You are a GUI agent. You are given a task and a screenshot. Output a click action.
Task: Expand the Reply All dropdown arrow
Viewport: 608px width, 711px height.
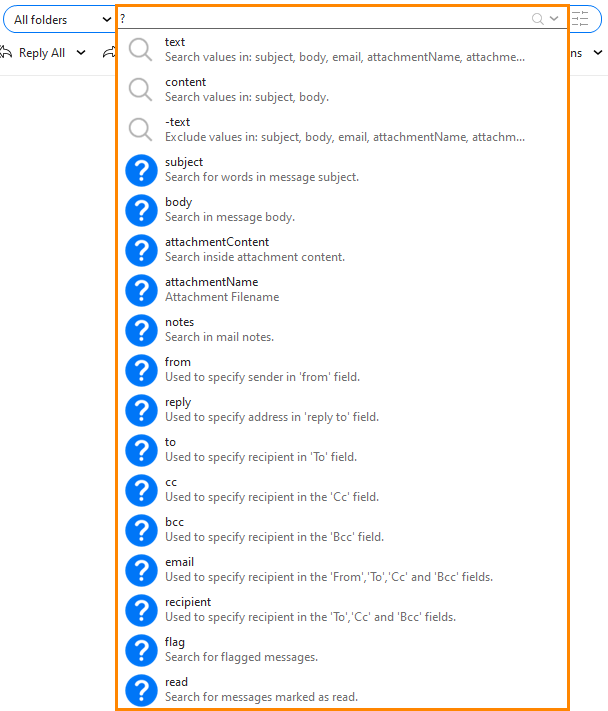click(81, 53)
